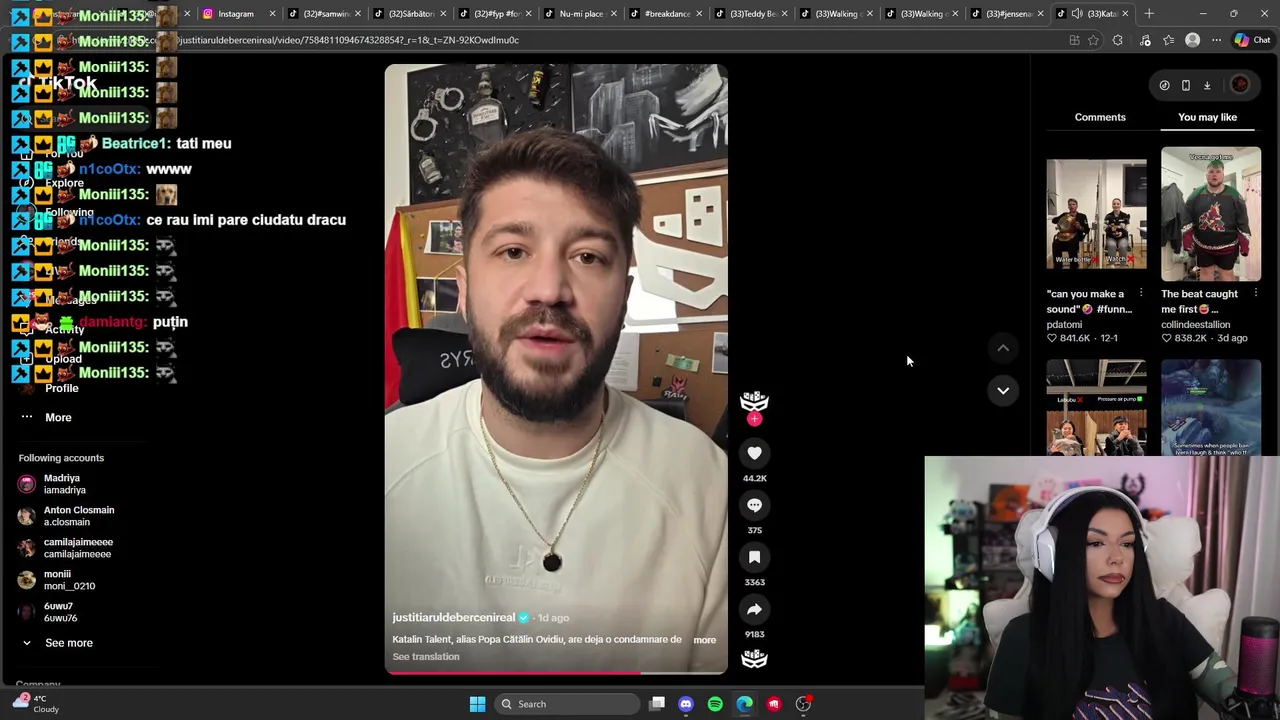Viewport: 1280px width, 720px height.
Task: Mute the audio-playing browser tab speaker icon
Action: pos(1076,14)
